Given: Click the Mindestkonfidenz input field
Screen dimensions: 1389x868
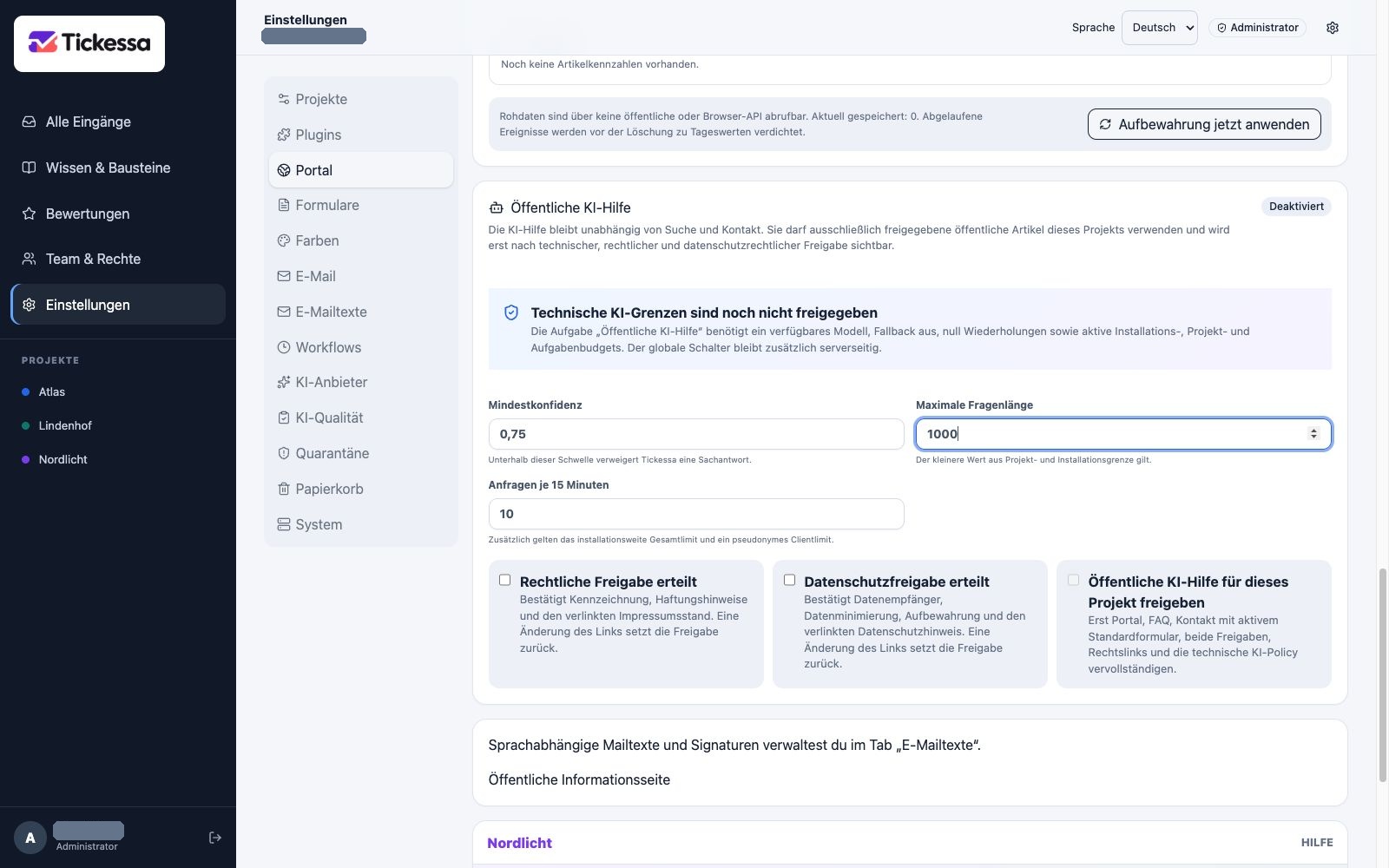Looking at the screenshot, I should (696, 434).
